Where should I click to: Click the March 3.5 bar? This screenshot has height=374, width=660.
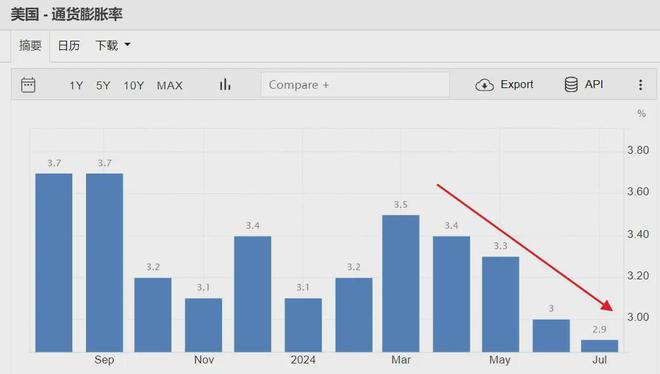(401, 284)
